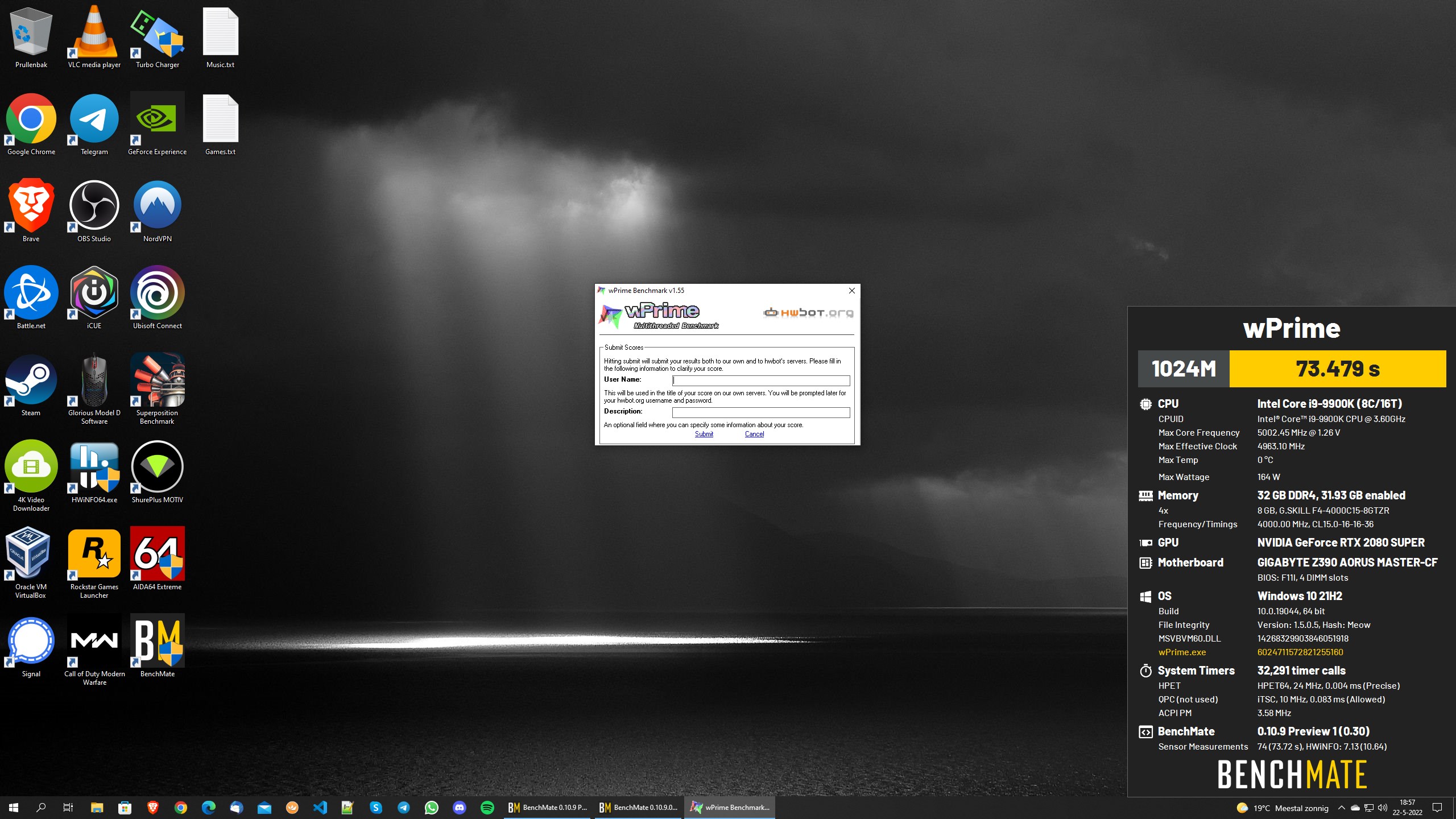Select the Signal desktop icon
Viewport: 1456px width, 819px height.
[x=31, y=647]
